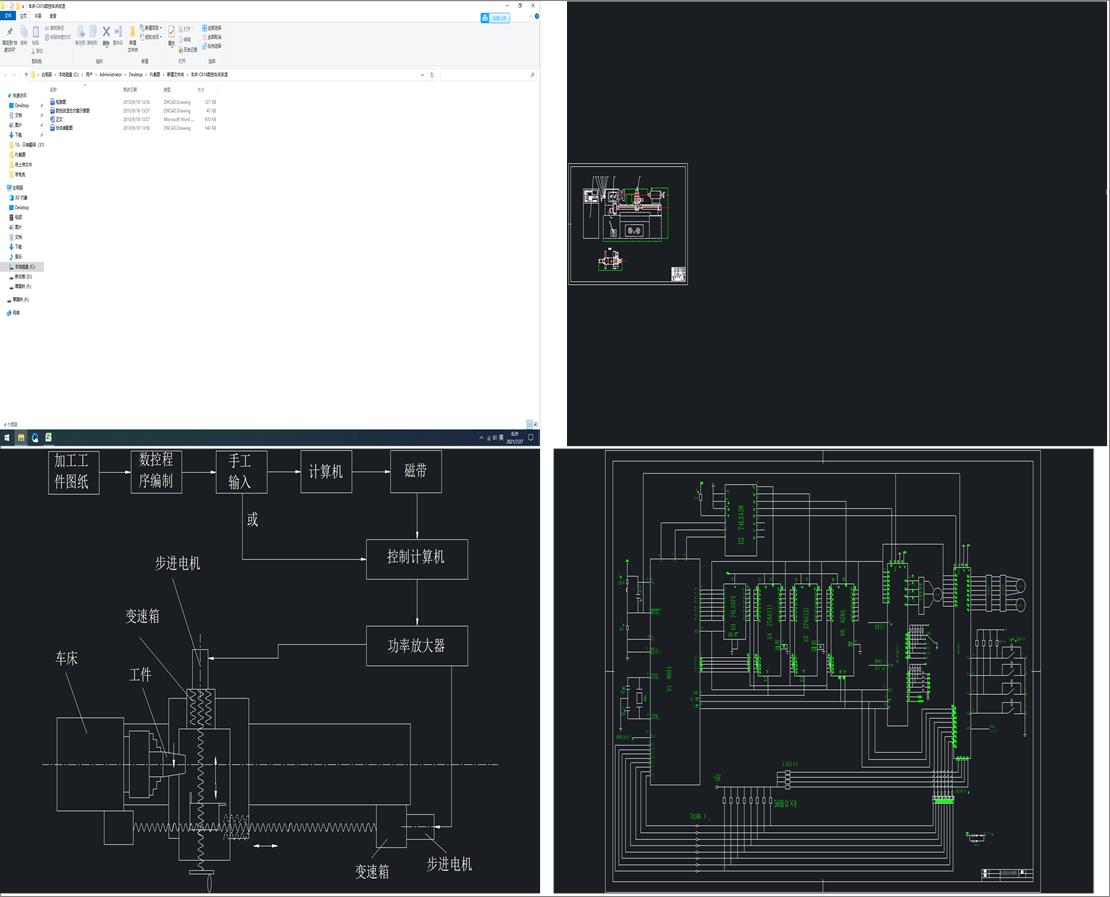Open the blue File tab in the ribbon

coord(8,16)
